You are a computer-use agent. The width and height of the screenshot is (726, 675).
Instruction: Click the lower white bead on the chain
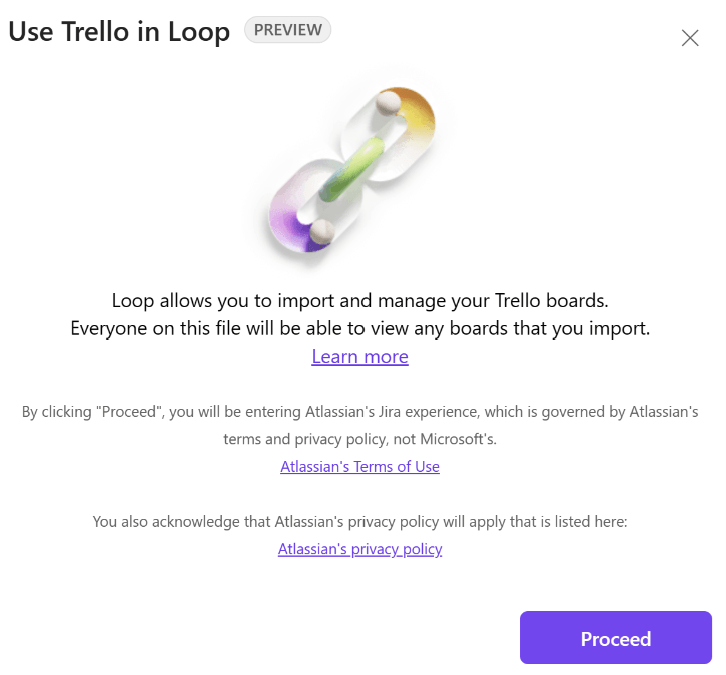tap(321, 232)
